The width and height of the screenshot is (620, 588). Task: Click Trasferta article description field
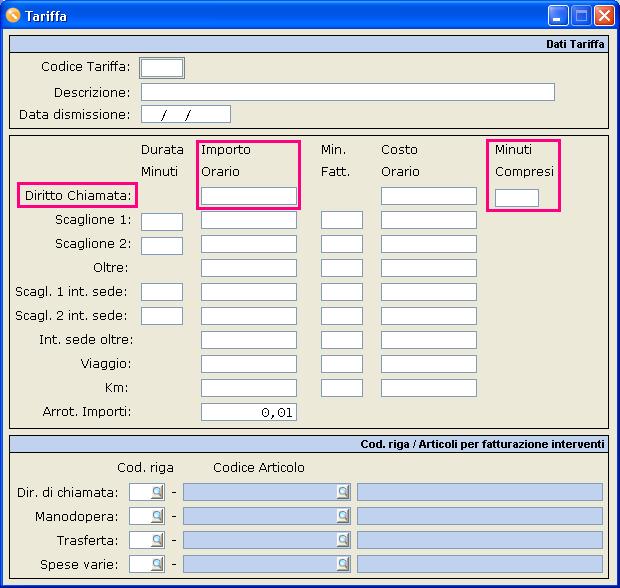480,540
